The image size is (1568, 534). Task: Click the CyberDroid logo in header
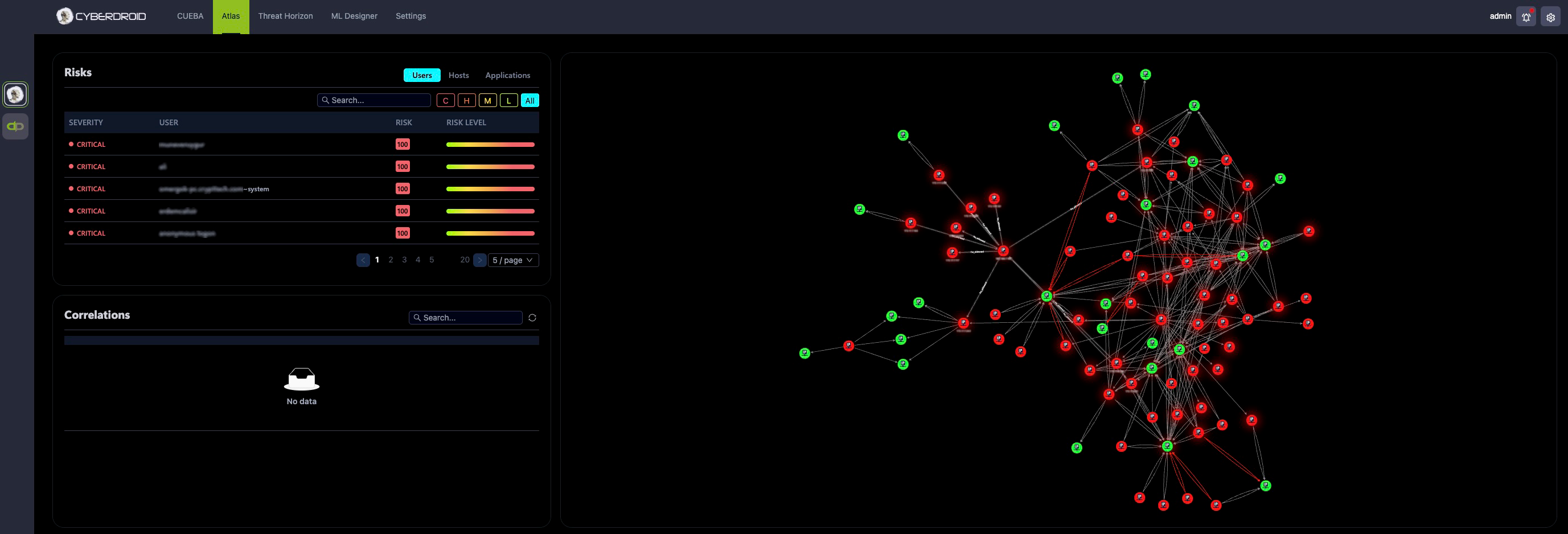click(x=101, y=17)
